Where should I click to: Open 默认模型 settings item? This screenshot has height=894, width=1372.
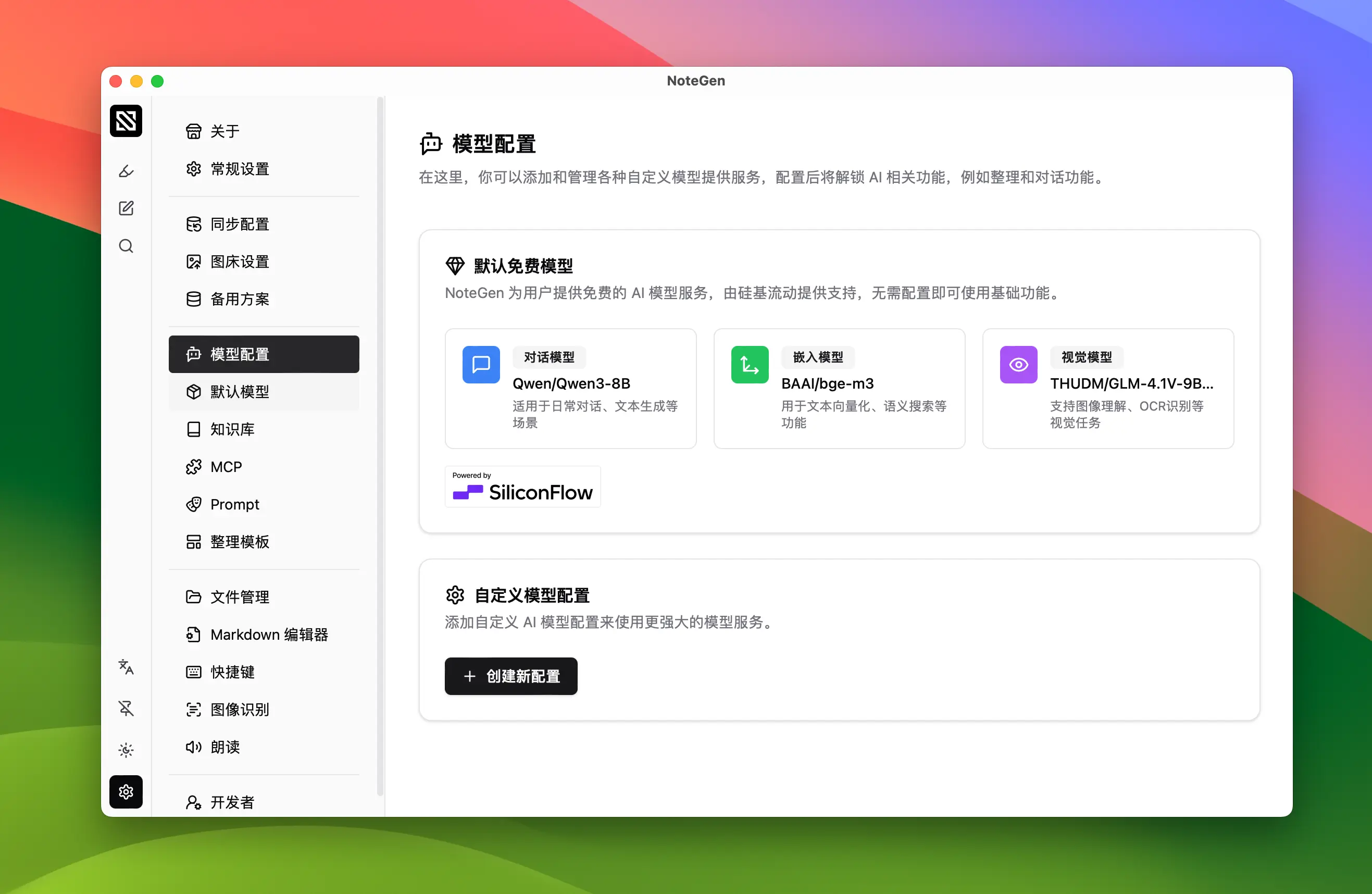pyautogui.click(x=239, y=392)
